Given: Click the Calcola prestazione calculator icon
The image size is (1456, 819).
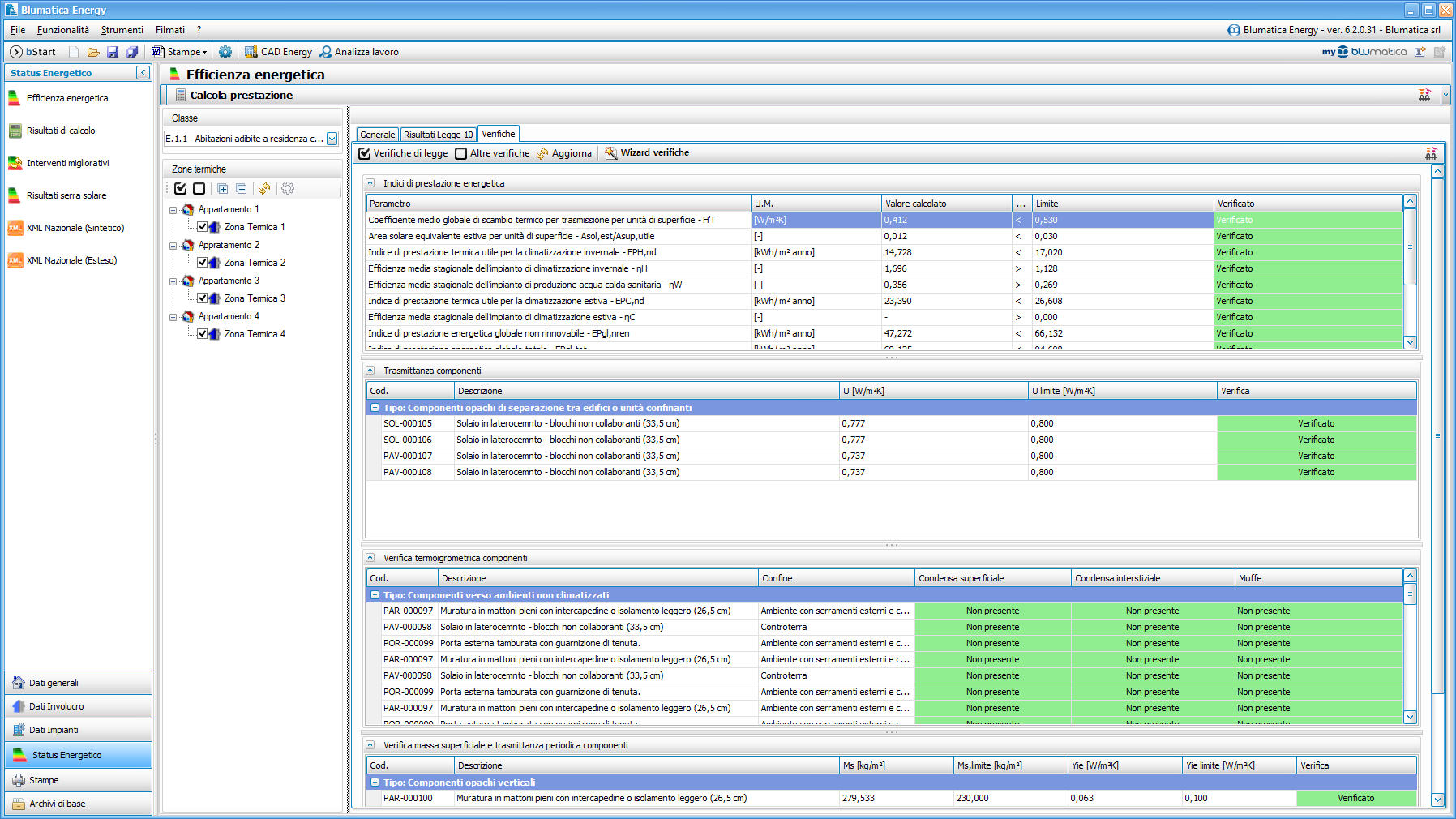Looking at the screenshot, I should (x=180, y=96).
